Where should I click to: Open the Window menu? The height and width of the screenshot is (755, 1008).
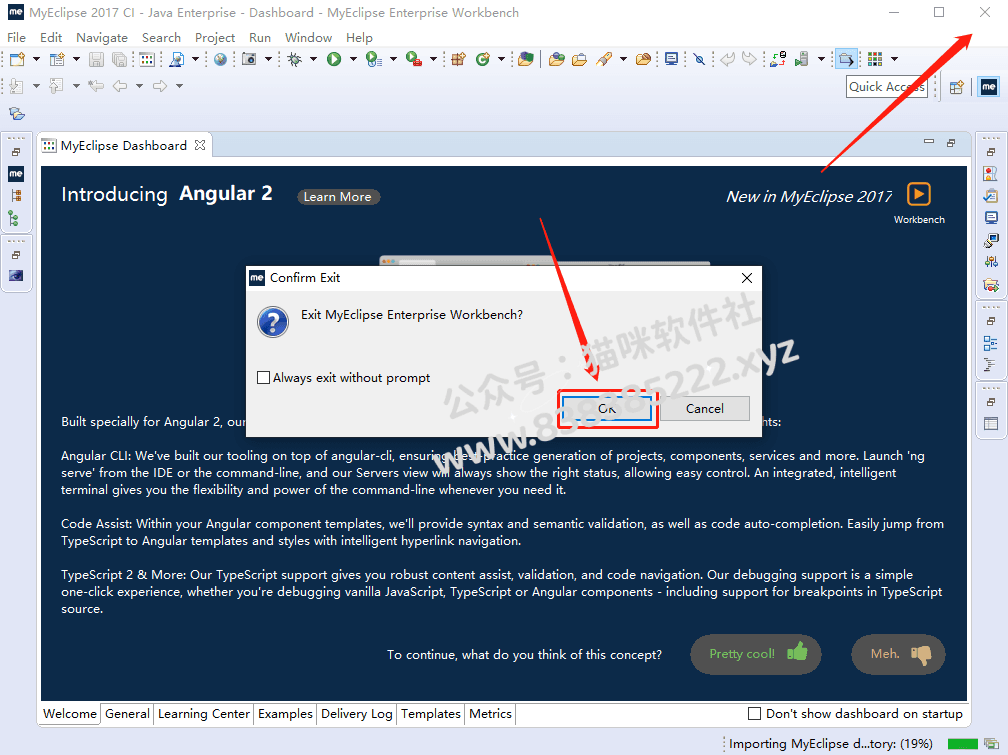tap(309, 38)
